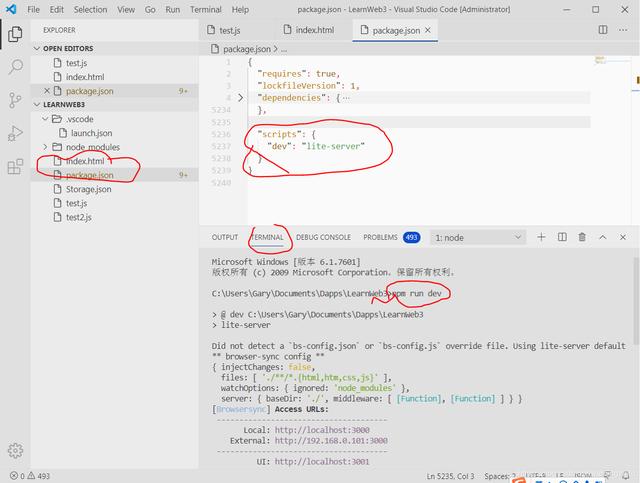Close the package.json editor tab
This screenshot has width=640, height=483.
point(428,30)
